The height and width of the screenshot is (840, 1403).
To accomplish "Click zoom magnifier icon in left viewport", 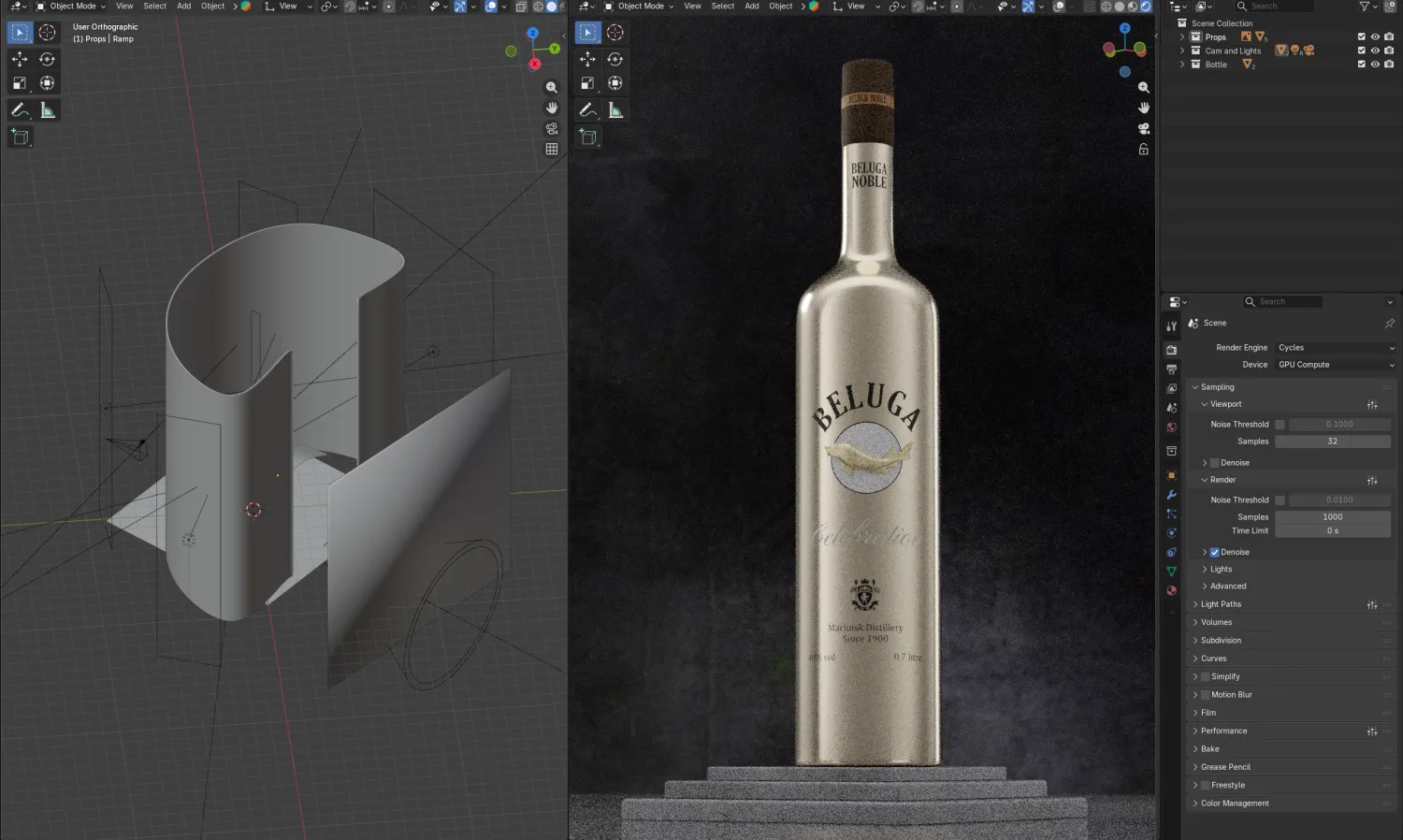I will pos(552,87).
